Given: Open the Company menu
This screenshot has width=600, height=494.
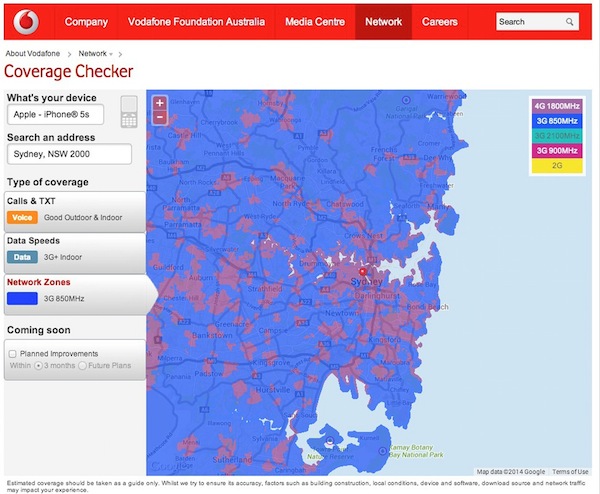Looking at the screenshot, I should click(86, 22).
